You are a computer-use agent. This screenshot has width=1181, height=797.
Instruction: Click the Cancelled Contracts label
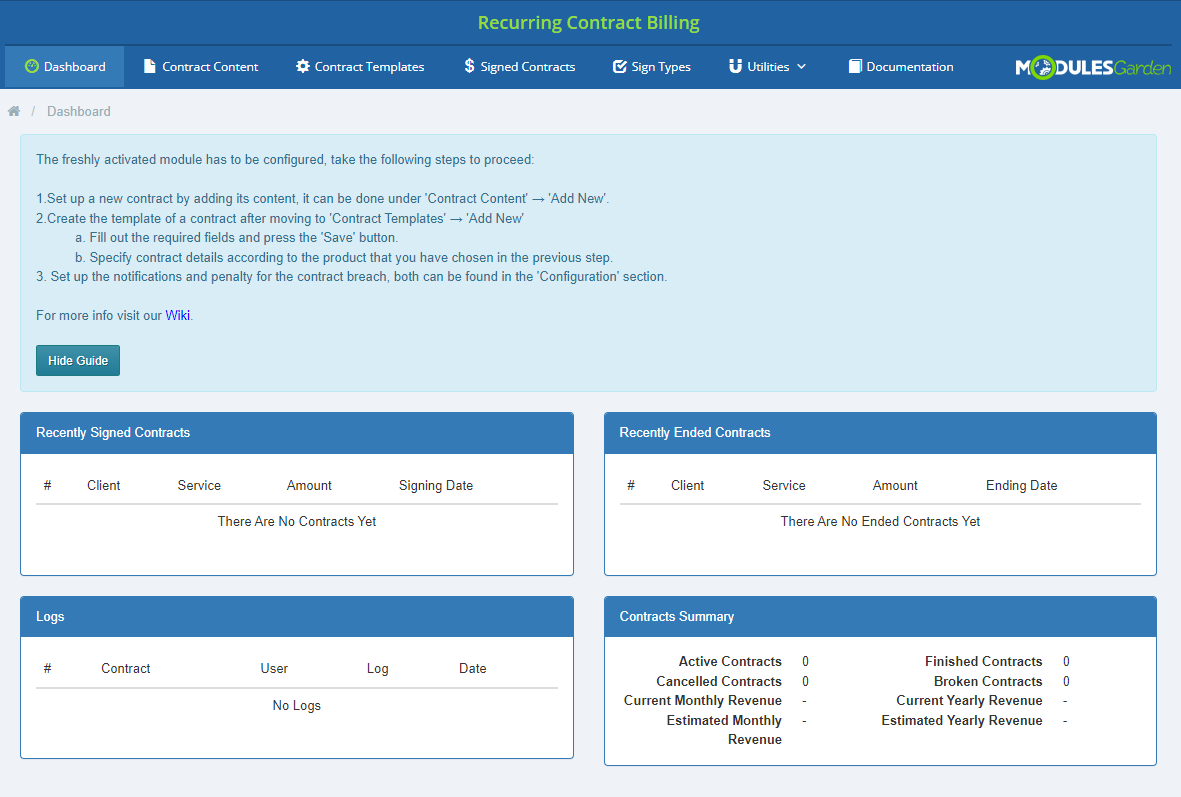719,682
